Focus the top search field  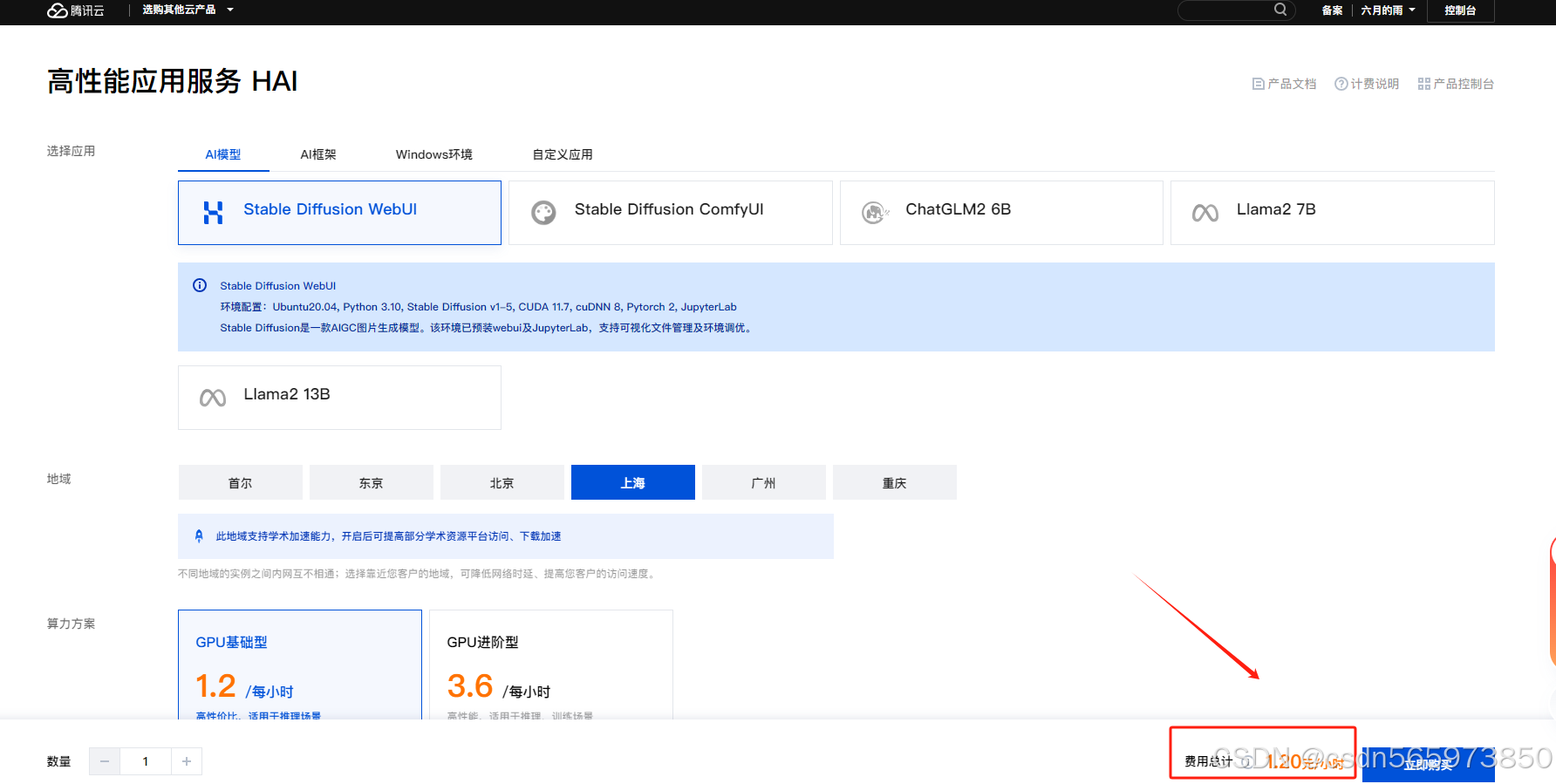(1236, 10)
